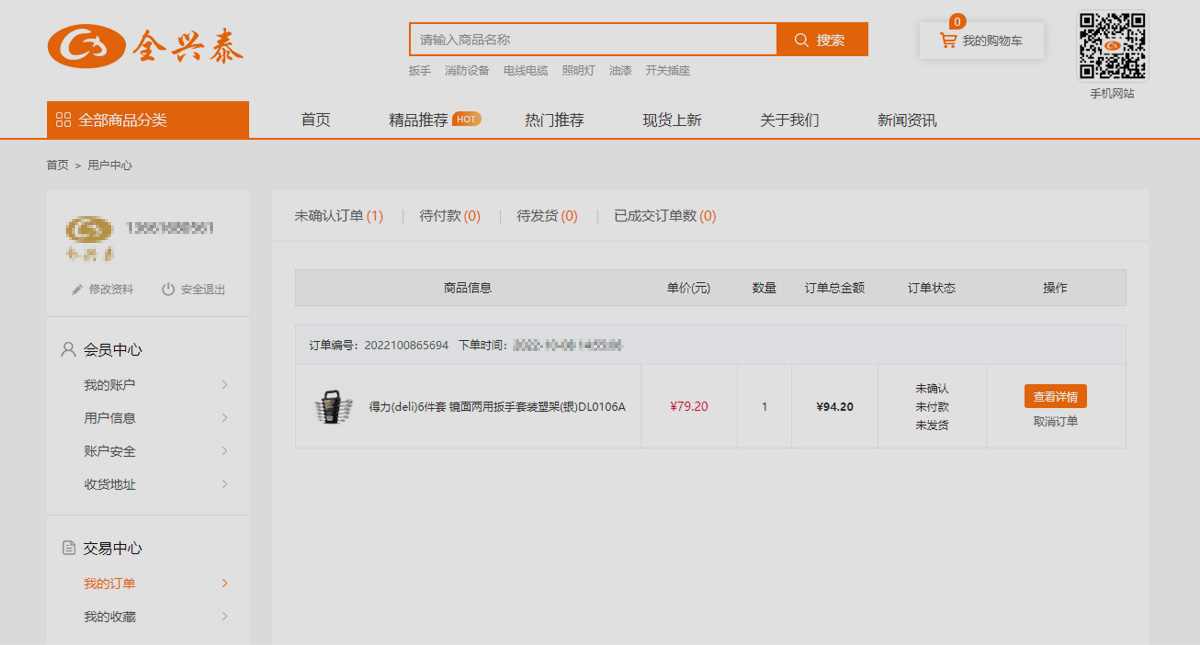The height and width of the screenshot is (645, 1200).
Task: Click the 搜索 search button
Action: pos(821,40)
